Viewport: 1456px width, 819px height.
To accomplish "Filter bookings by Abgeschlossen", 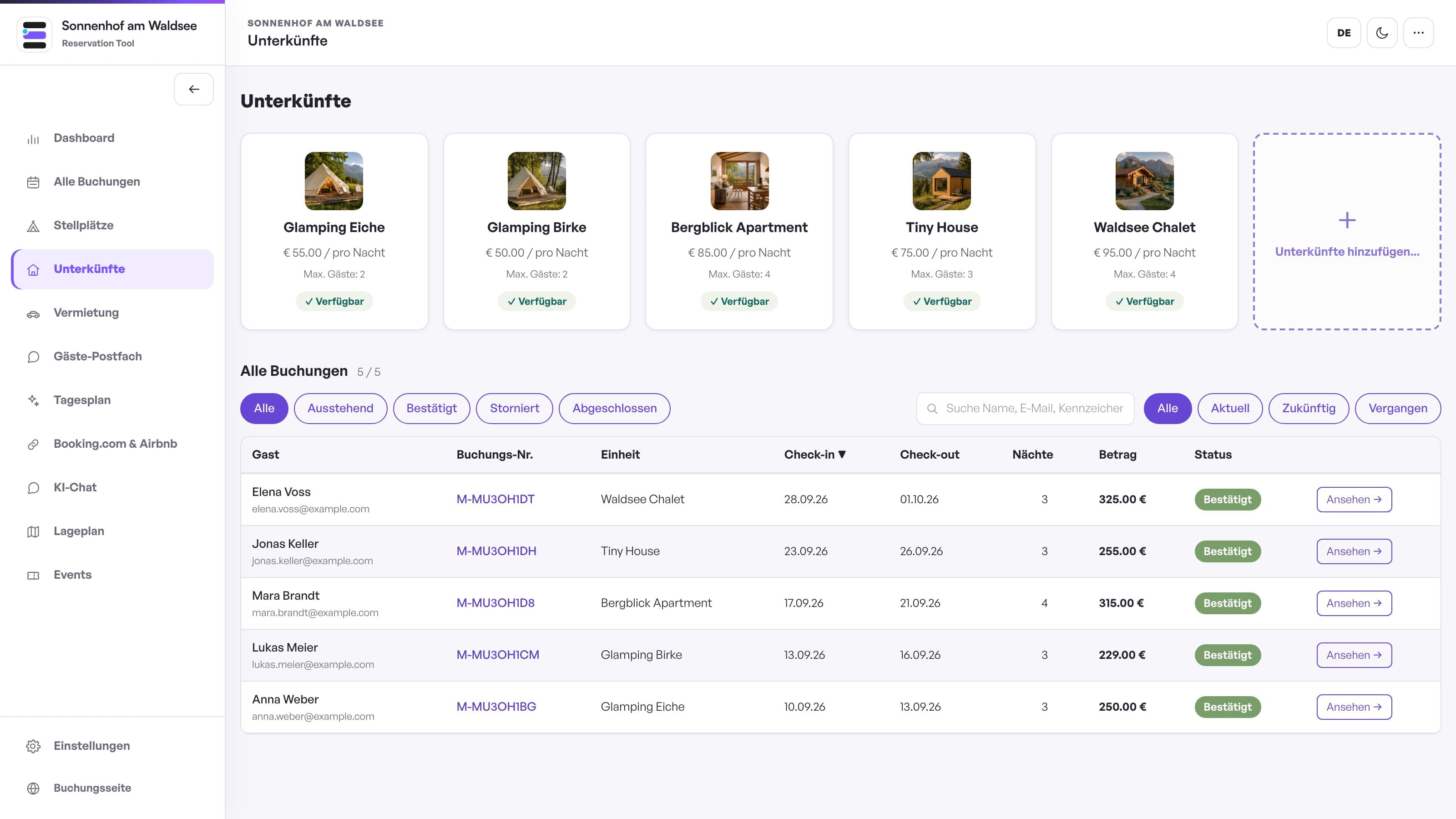I will point(614,408).
